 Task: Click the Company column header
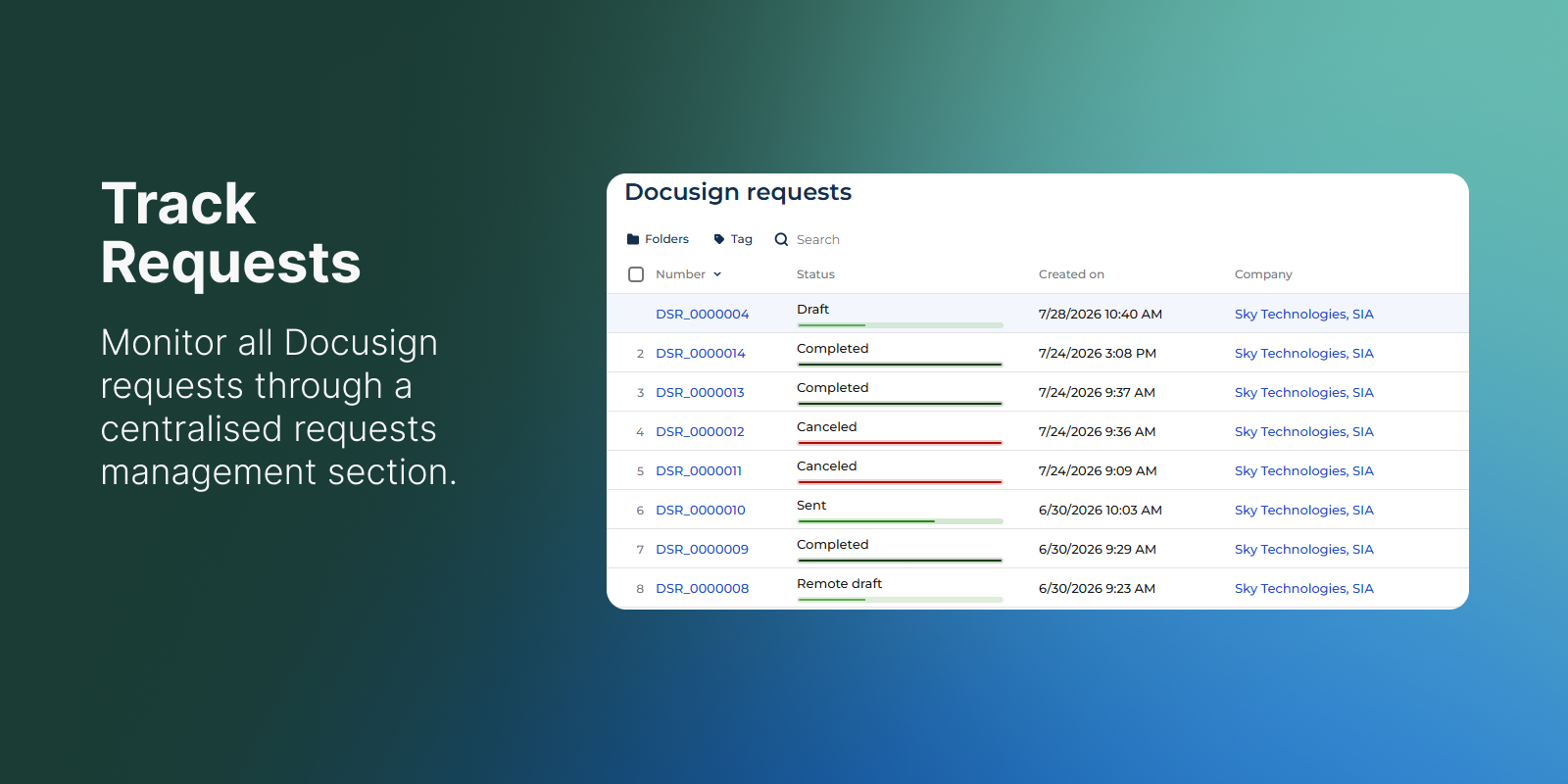coord(1263,274)
